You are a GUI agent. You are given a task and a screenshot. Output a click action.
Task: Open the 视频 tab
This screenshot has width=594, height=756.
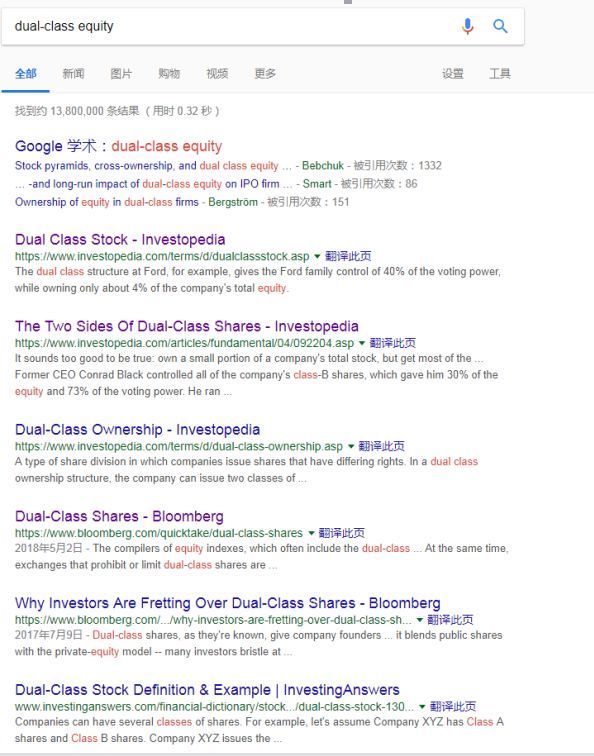pyautogui.click(x=217, y=74)
